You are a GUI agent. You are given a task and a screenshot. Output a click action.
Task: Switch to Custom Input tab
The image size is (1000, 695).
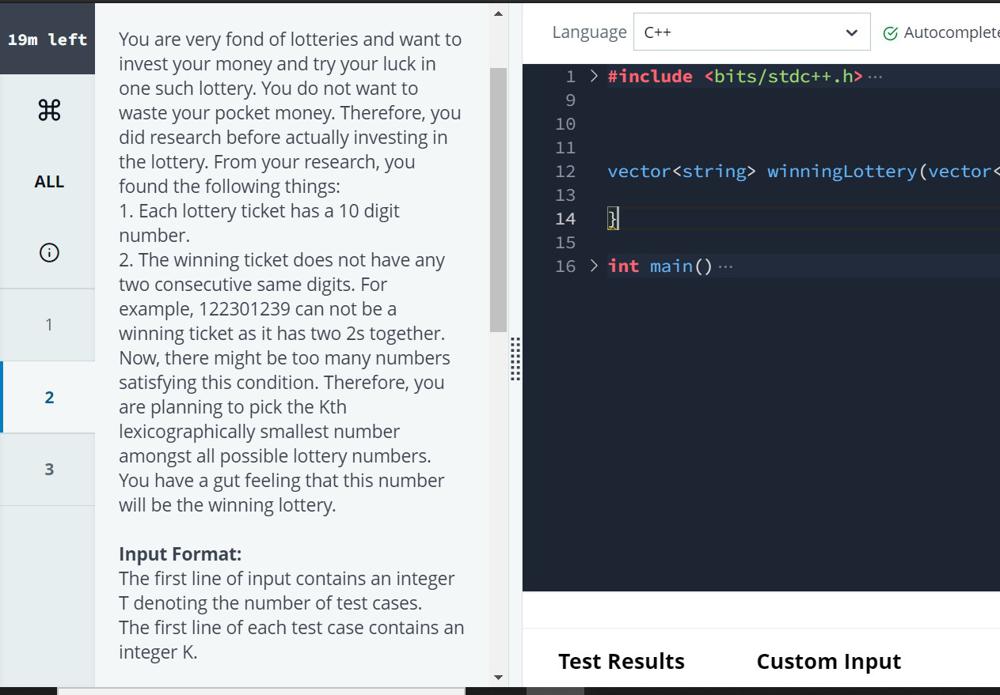[x=828, y=661]
